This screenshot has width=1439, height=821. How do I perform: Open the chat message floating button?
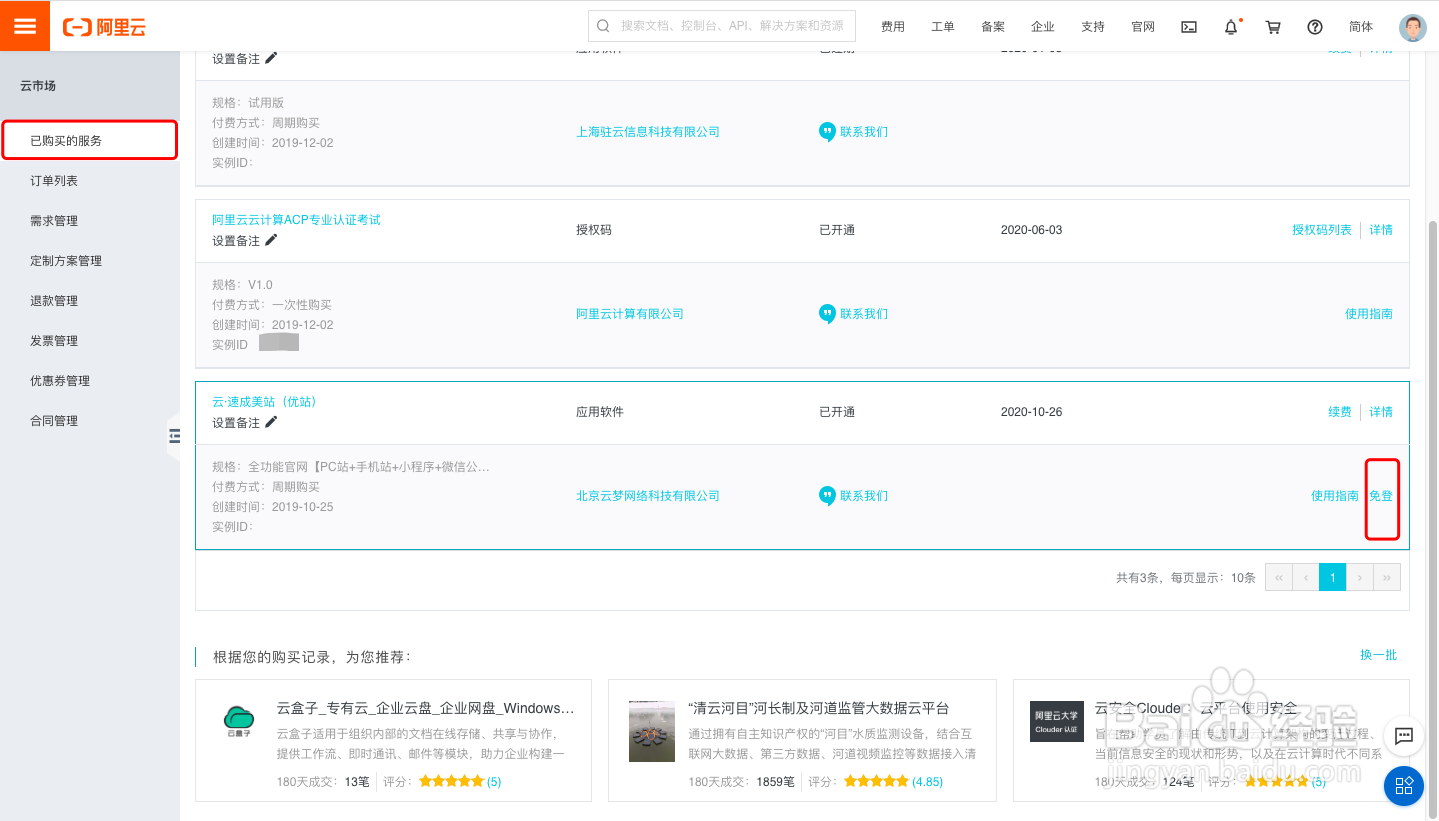(1403, 736)
